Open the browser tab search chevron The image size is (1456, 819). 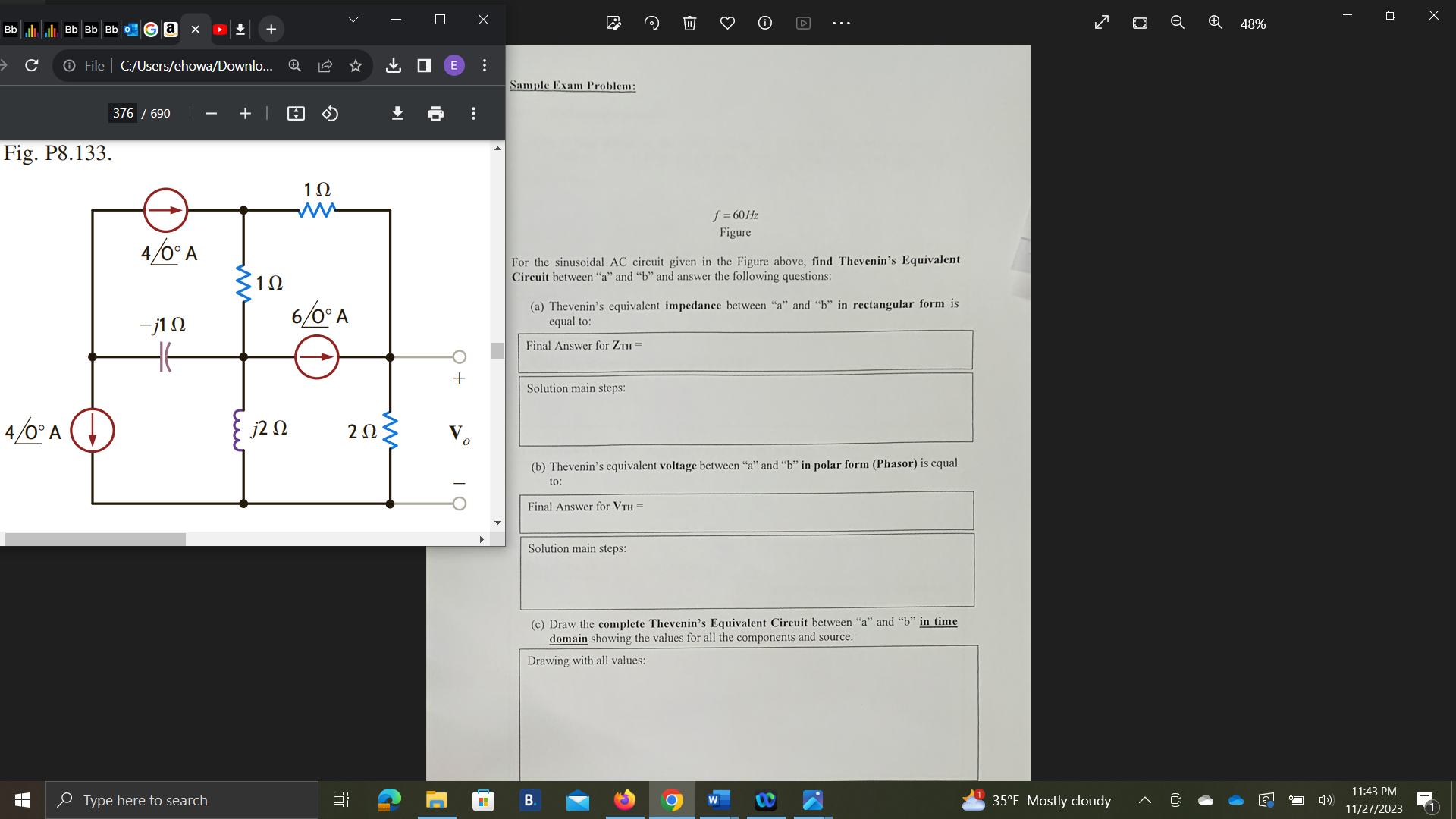click(353, 20)
